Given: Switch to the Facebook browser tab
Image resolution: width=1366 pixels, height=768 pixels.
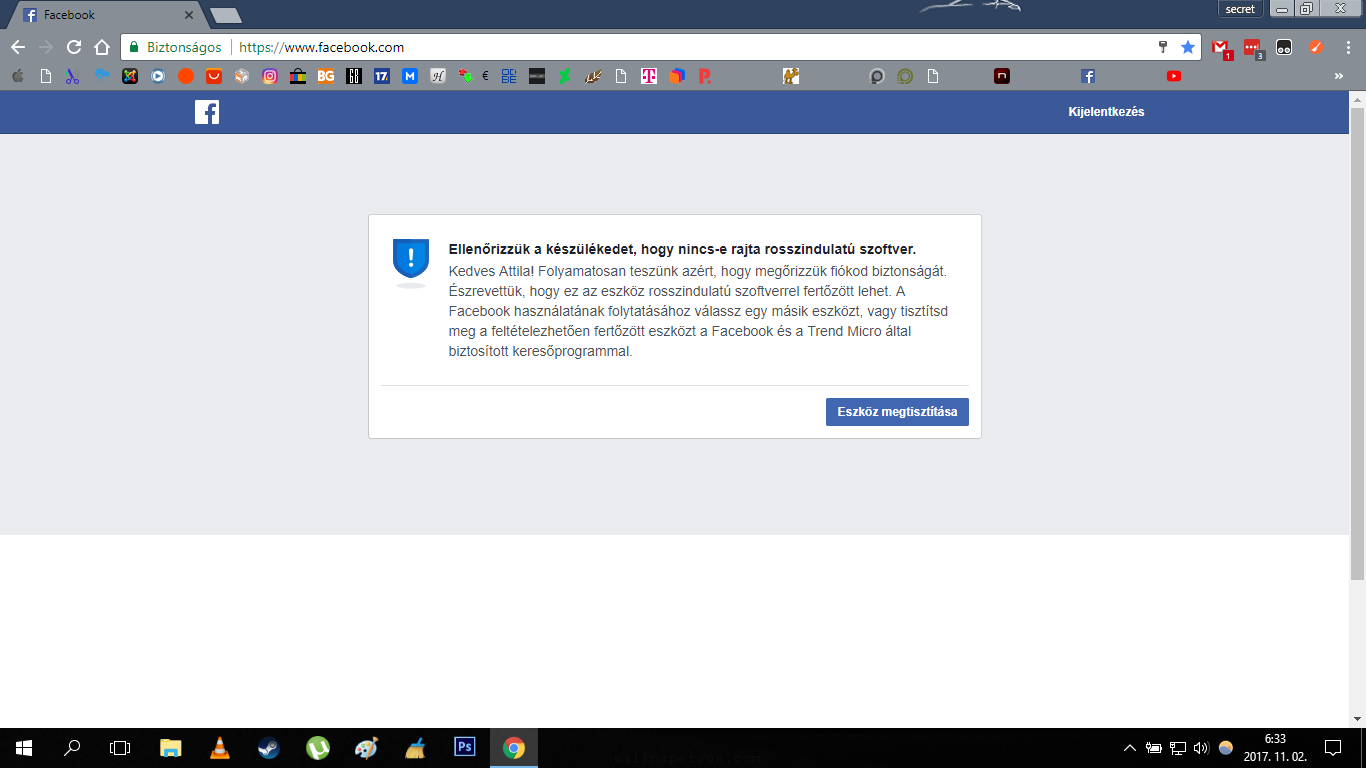Looking at the screenshot, I should (x=105, y=15).
